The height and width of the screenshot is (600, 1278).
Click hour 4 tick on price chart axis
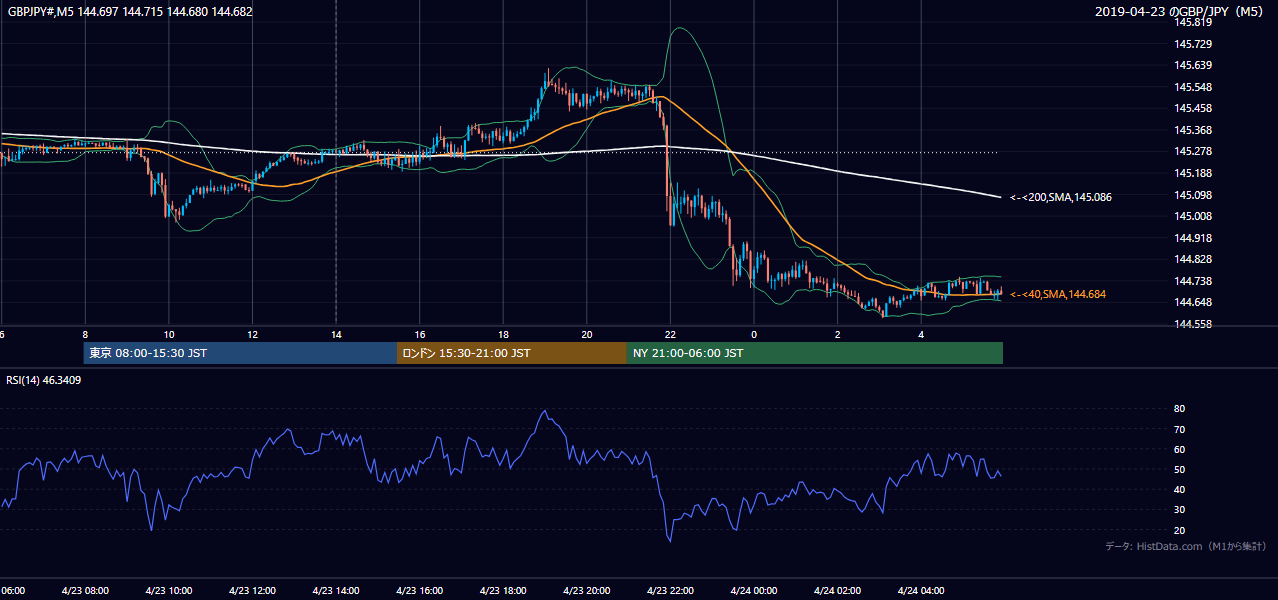921,335
